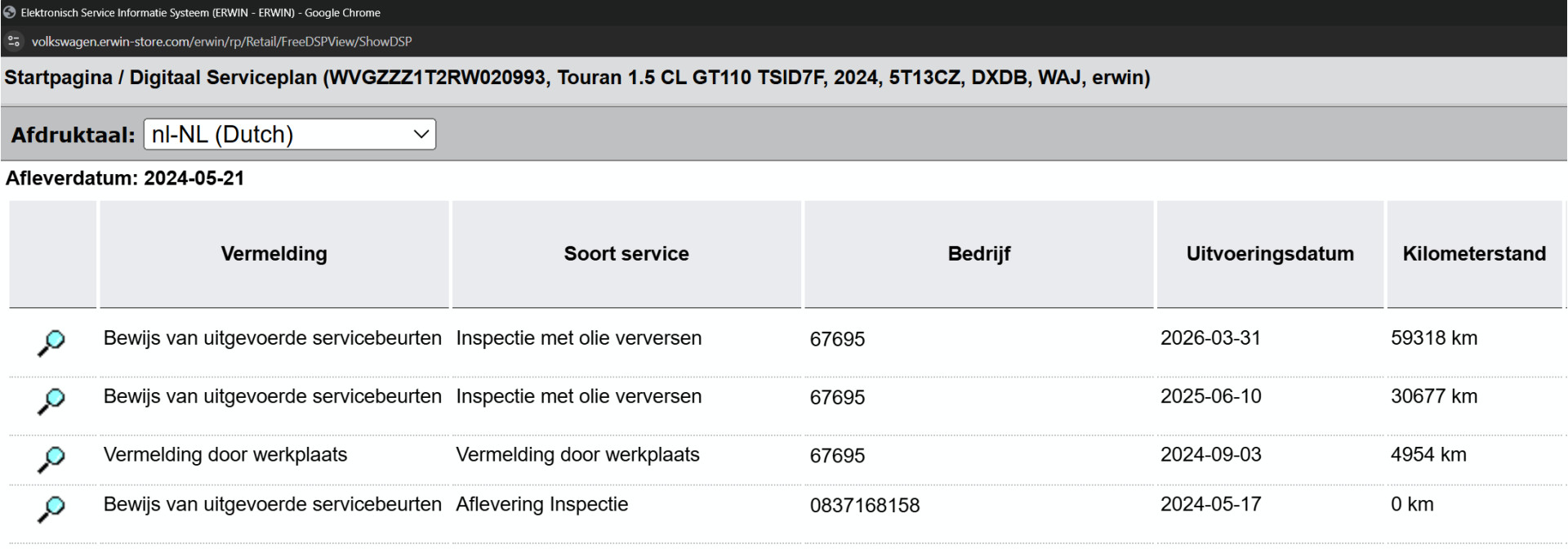Click the address bar URL field
Viewport: 1568px width, 549px height.
pyautogui.click(x=221, y=41)
